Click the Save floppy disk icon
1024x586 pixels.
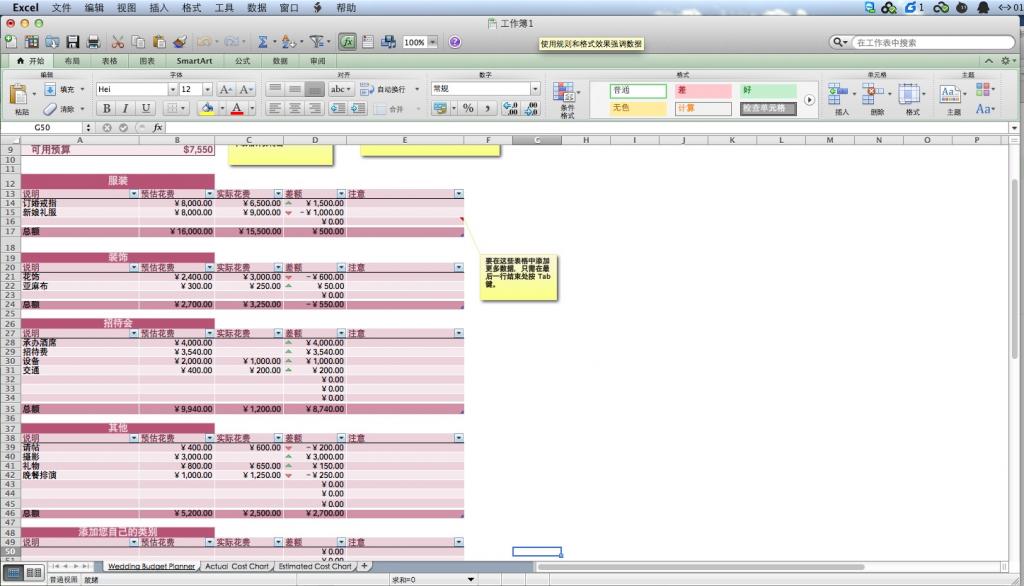[72, 42]
